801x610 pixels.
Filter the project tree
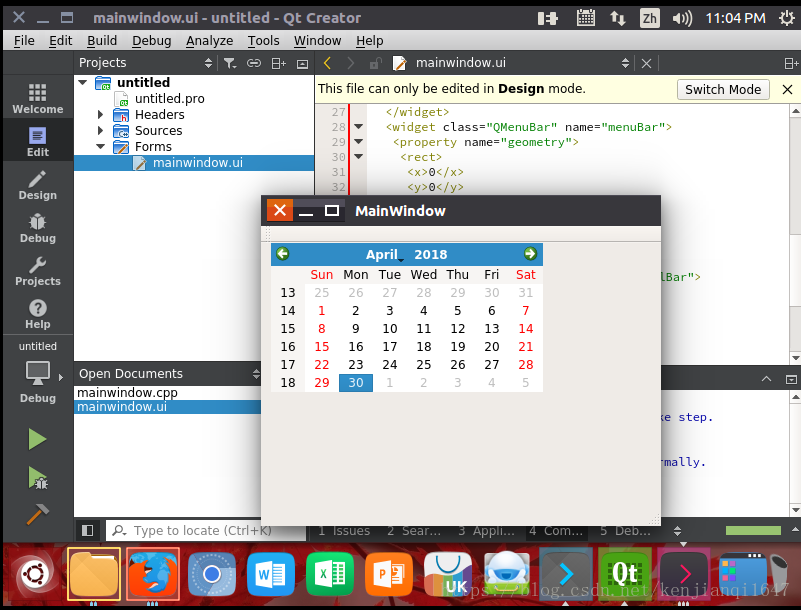click(x=230, y=63)
